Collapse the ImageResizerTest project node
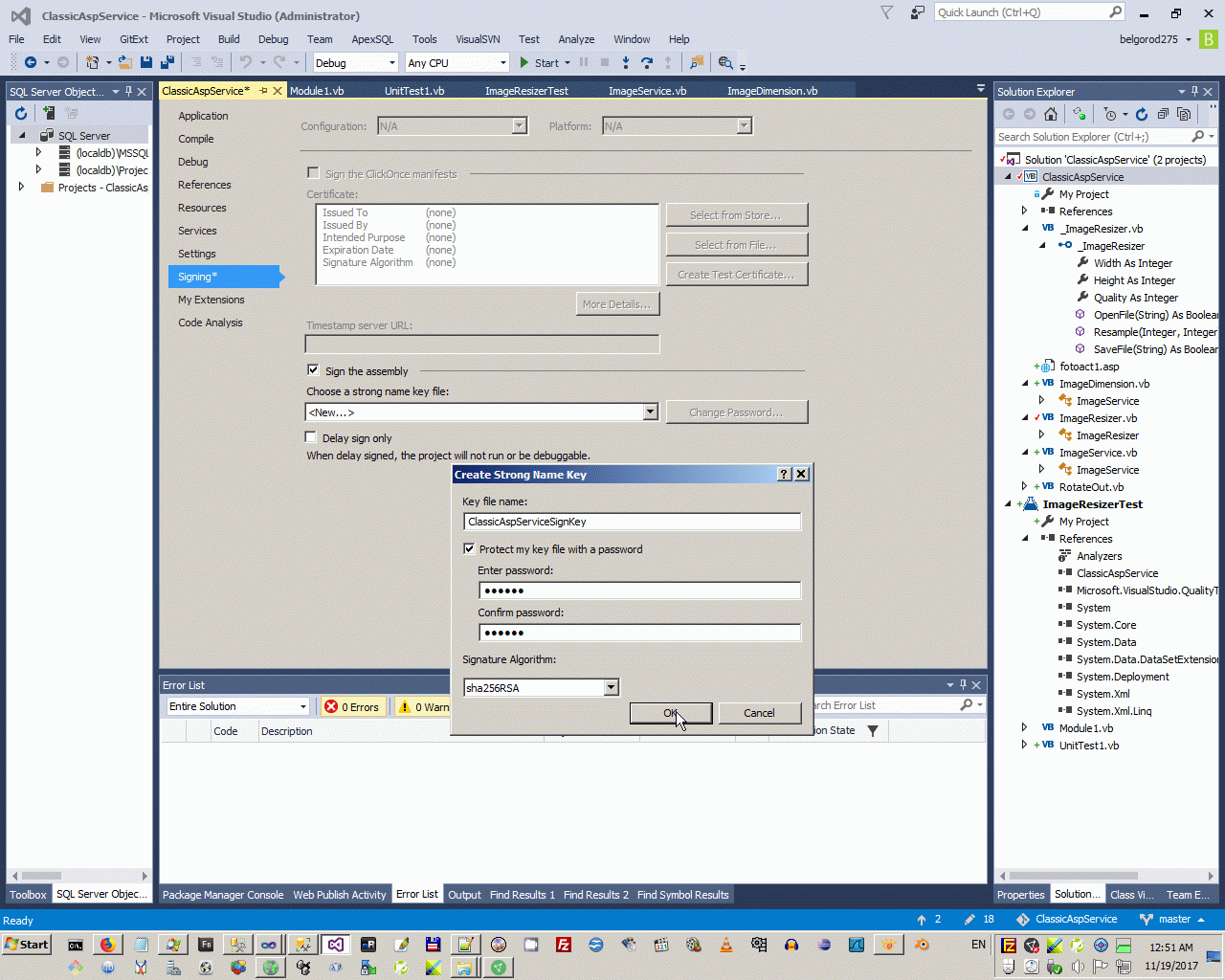 click(1008, 504)
